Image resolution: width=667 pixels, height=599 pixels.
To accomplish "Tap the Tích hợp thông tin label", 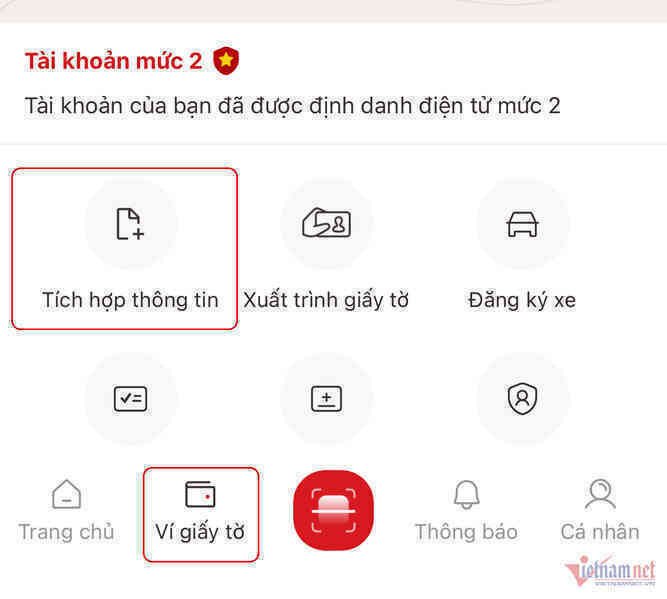I will click(130, 300).
